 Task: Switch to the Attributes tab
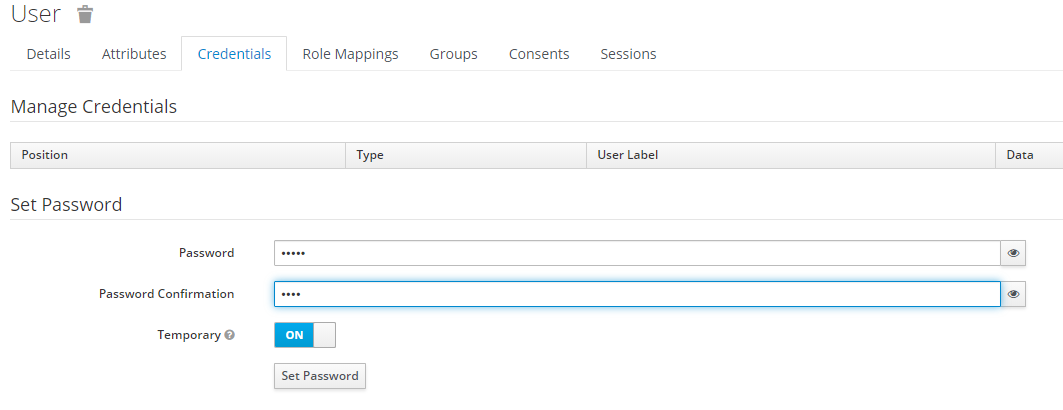tap(134, 54)
